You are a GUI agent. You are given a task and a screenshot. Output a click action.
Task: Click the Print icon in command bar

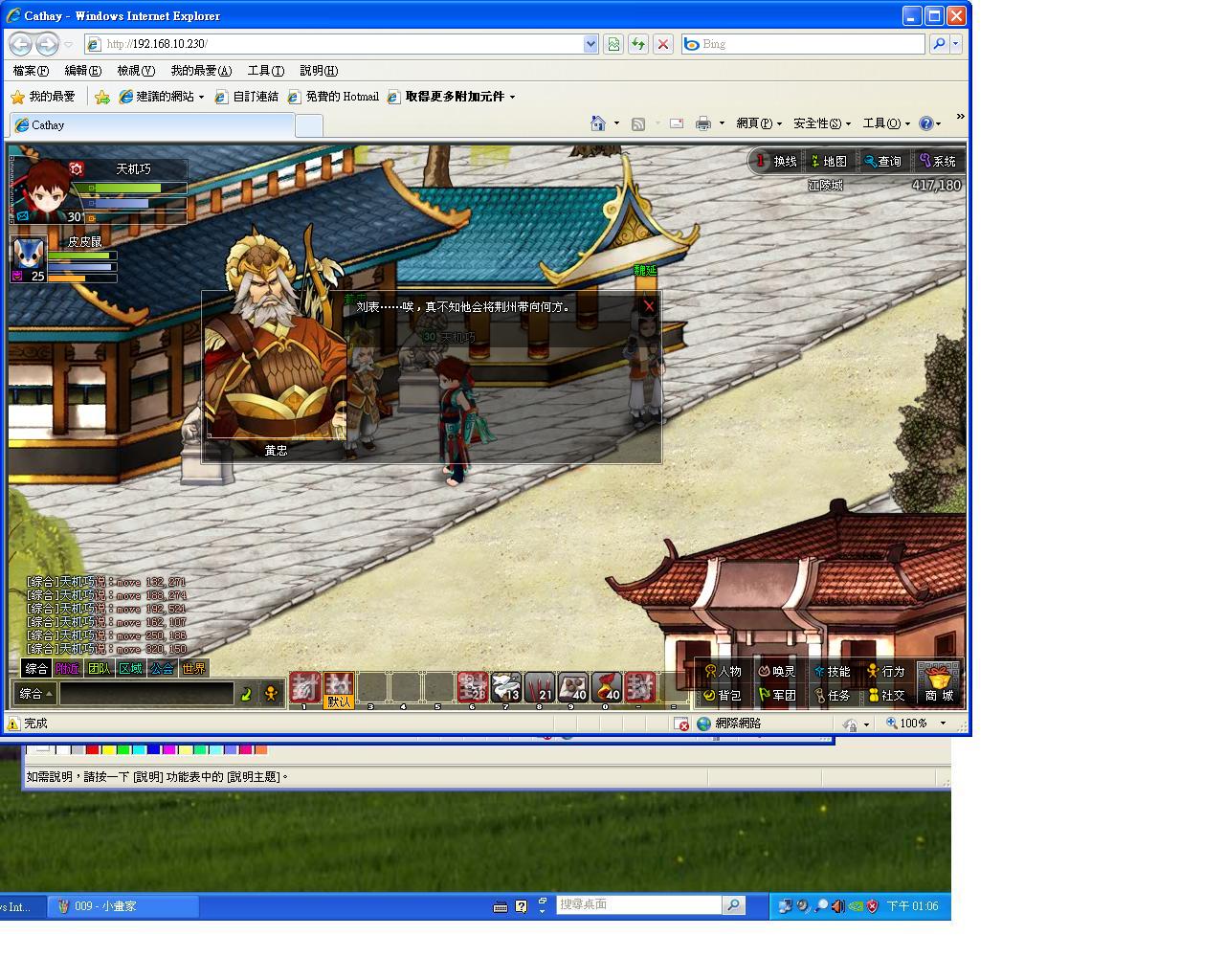[703, 123]
